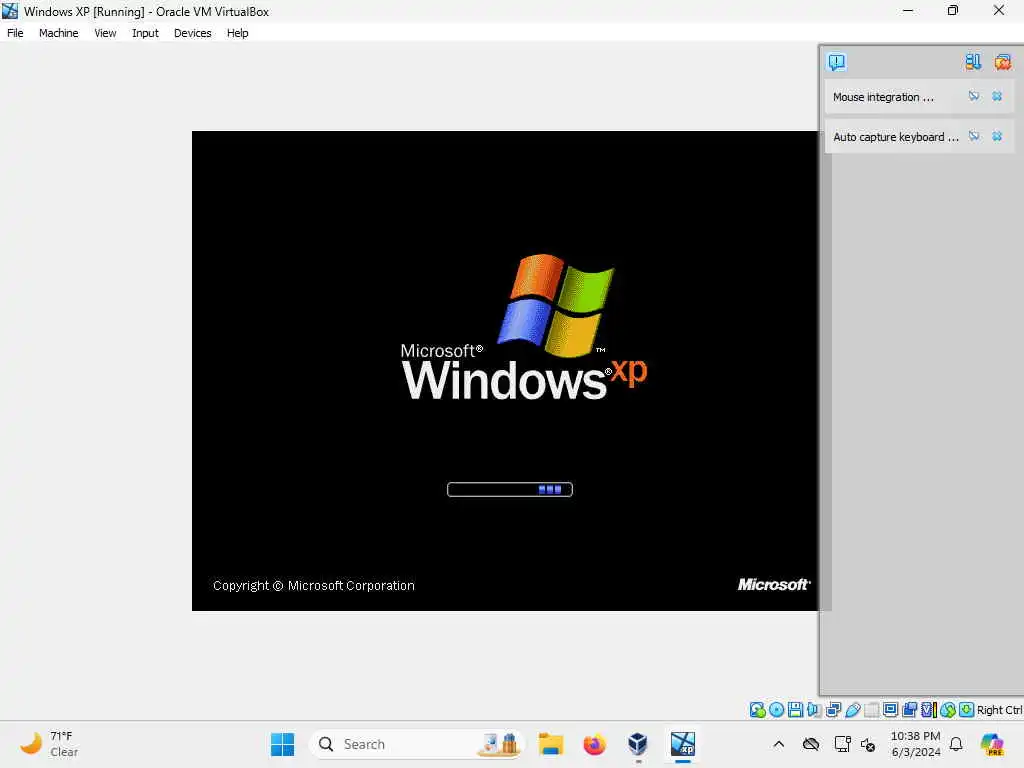Open the display status indicator
This screenshot has height=768, width=1024.
(x=891, y=710)
